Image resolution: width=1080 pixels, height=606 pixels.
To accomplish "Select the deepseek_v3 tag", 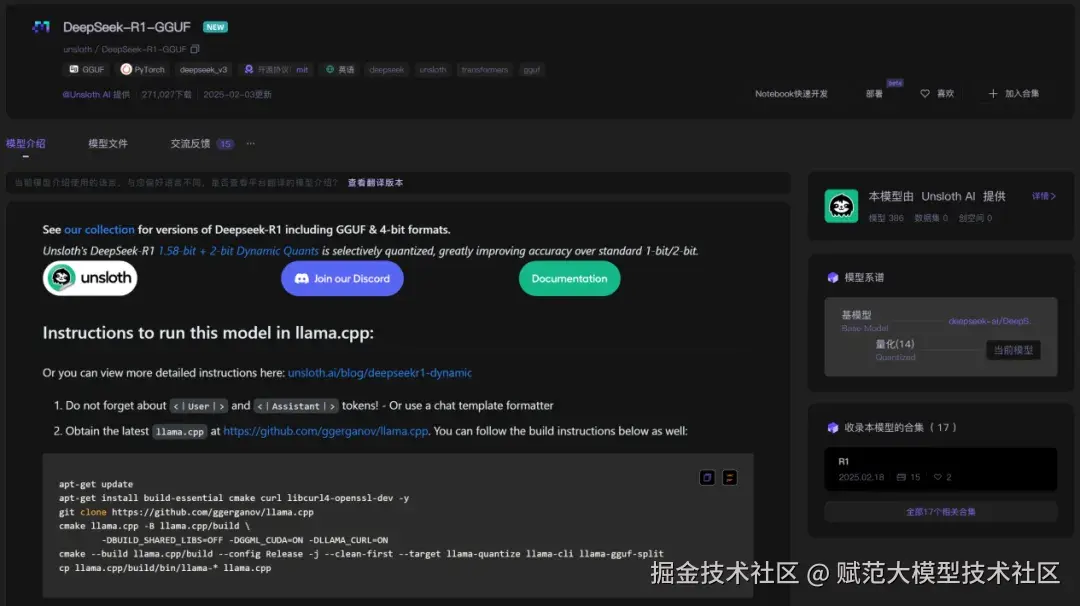I will click(203, 70).
